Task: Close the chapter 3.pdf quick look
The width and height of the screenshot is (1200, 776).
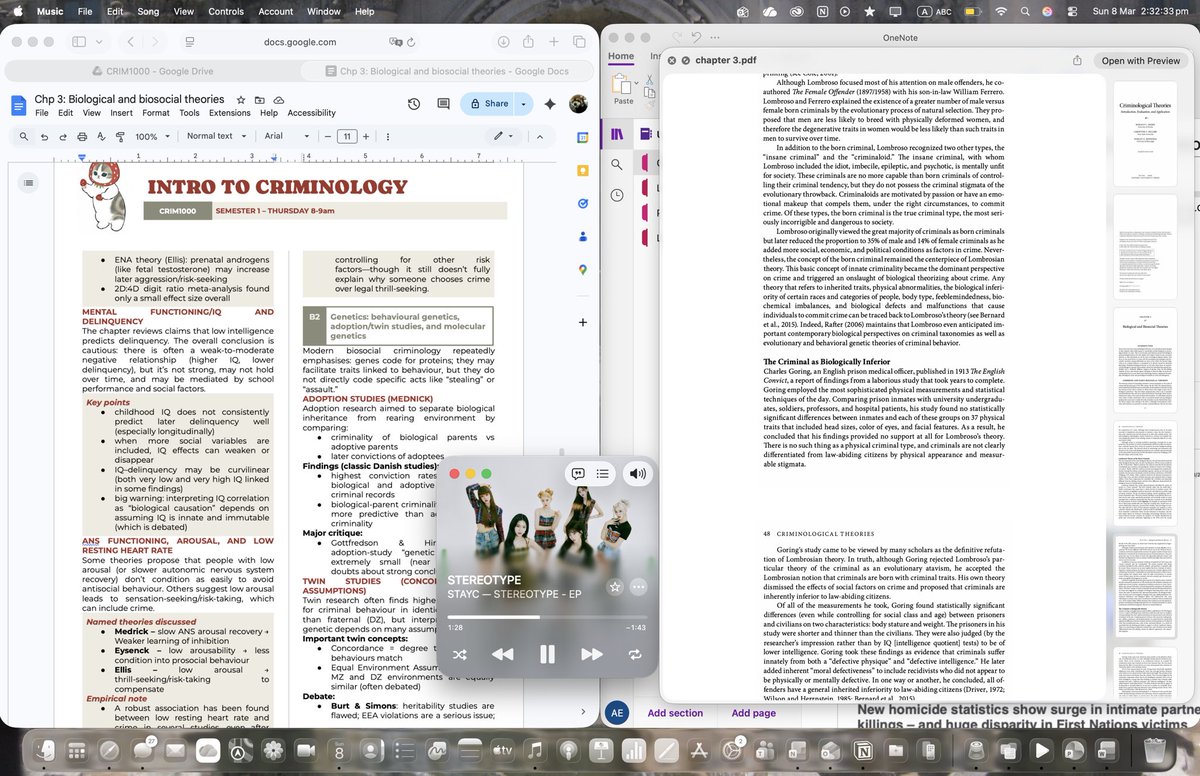Action: click(671, 60)
